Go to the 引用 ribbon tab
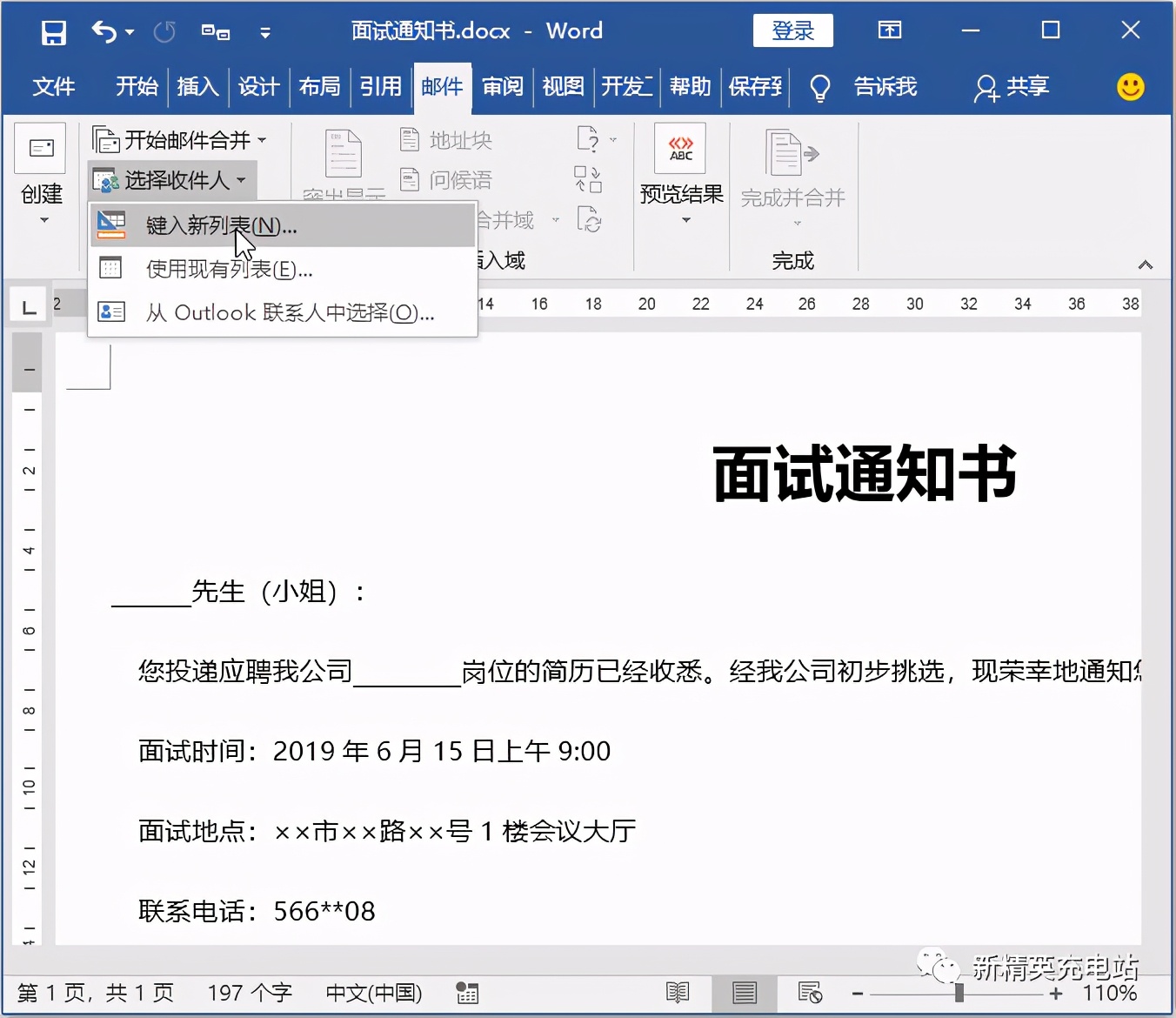 coord(380,86)
